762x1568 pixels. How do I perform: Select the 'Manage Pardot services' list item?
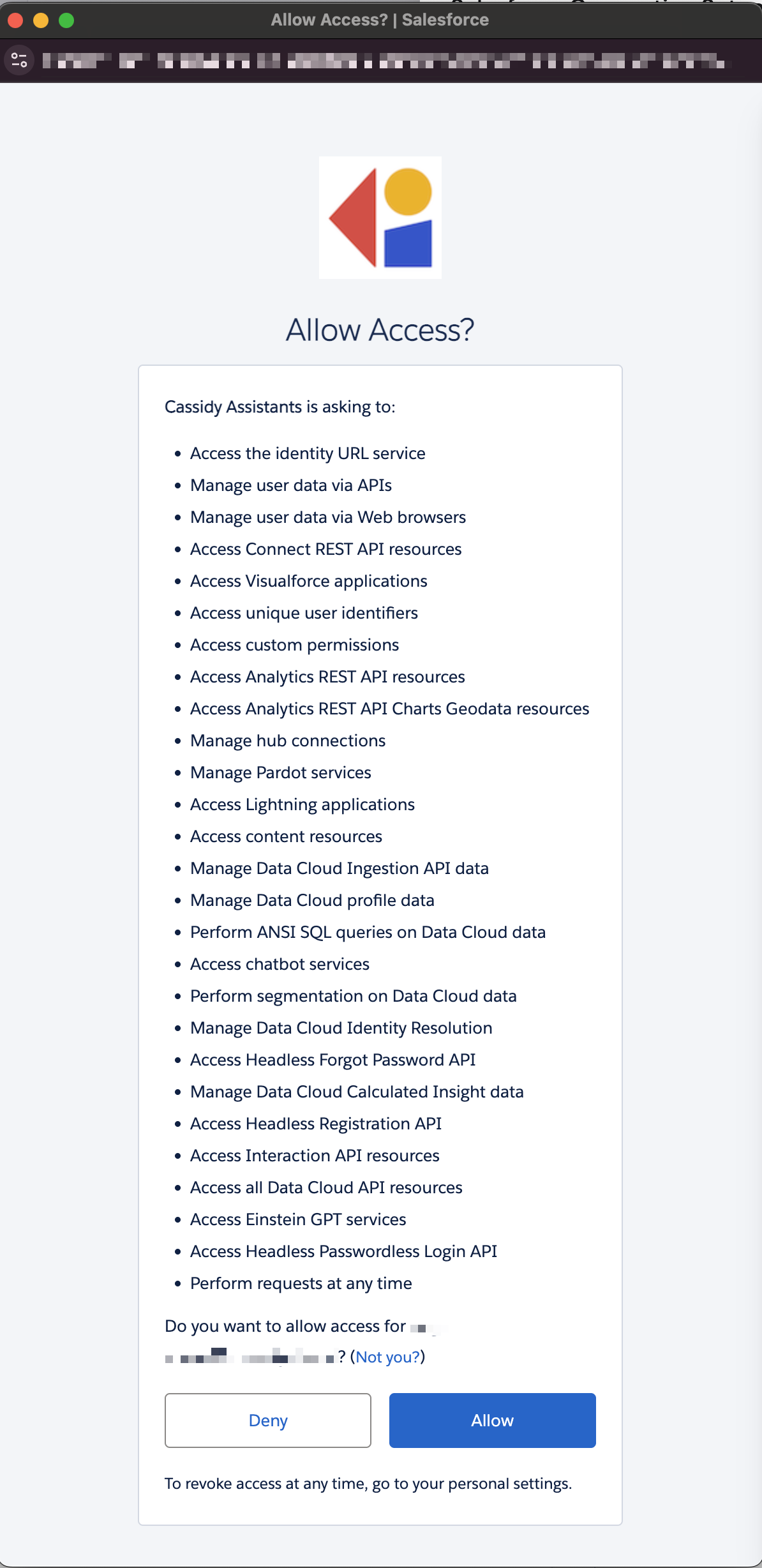(x=281, y=773)
